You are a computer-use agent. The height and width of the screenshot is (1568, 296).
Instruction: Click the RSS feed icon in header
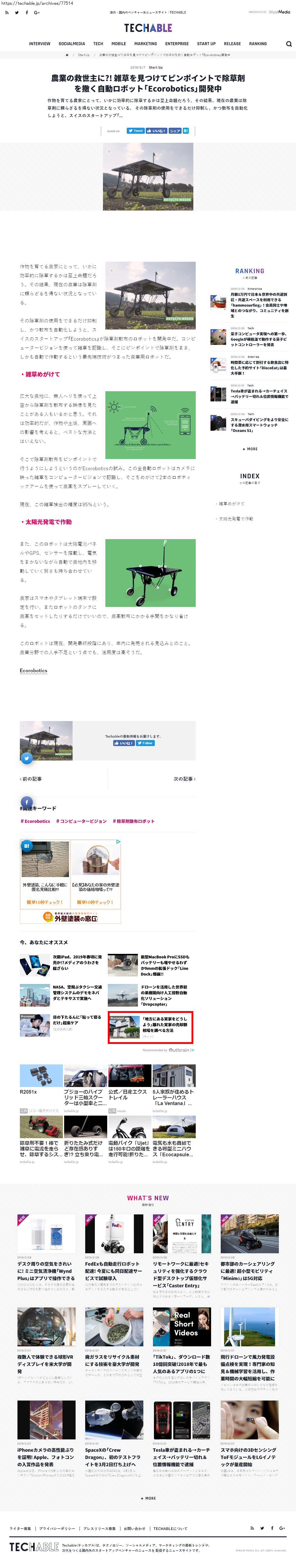click(x=7, y=12)
